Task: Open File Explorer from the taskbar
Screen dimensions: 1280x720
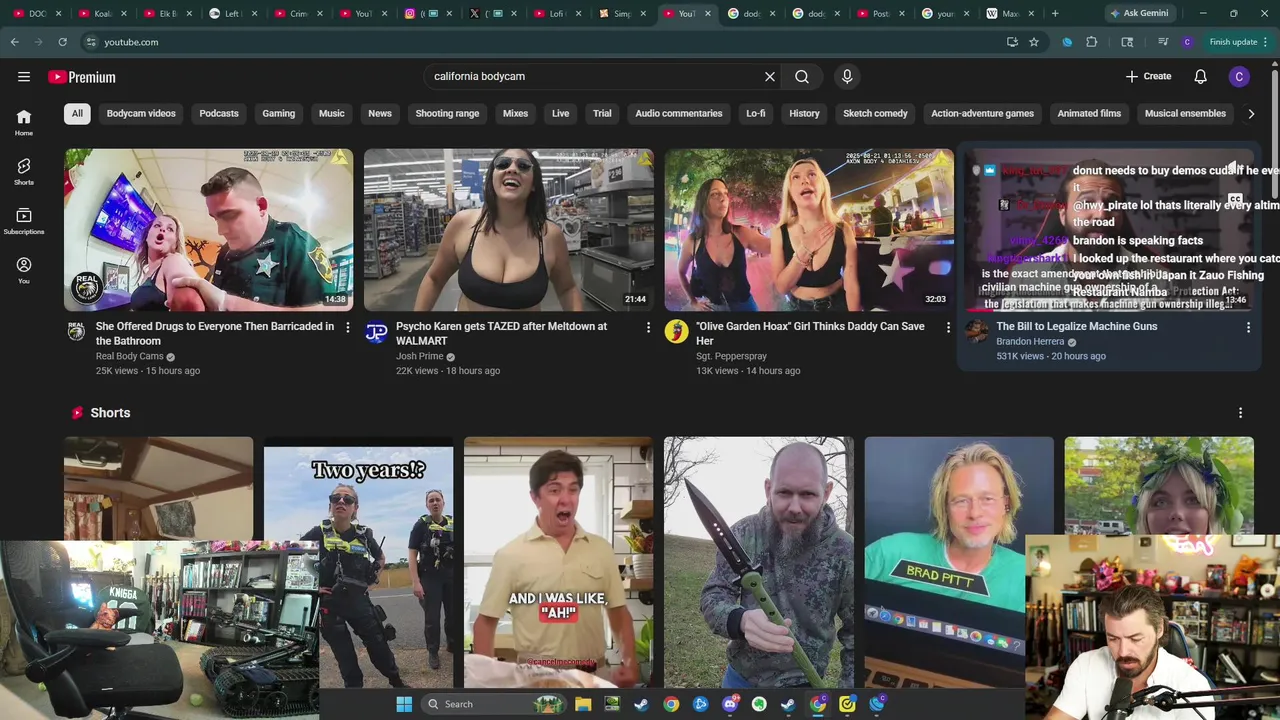Action: click(x=583, y=704)
